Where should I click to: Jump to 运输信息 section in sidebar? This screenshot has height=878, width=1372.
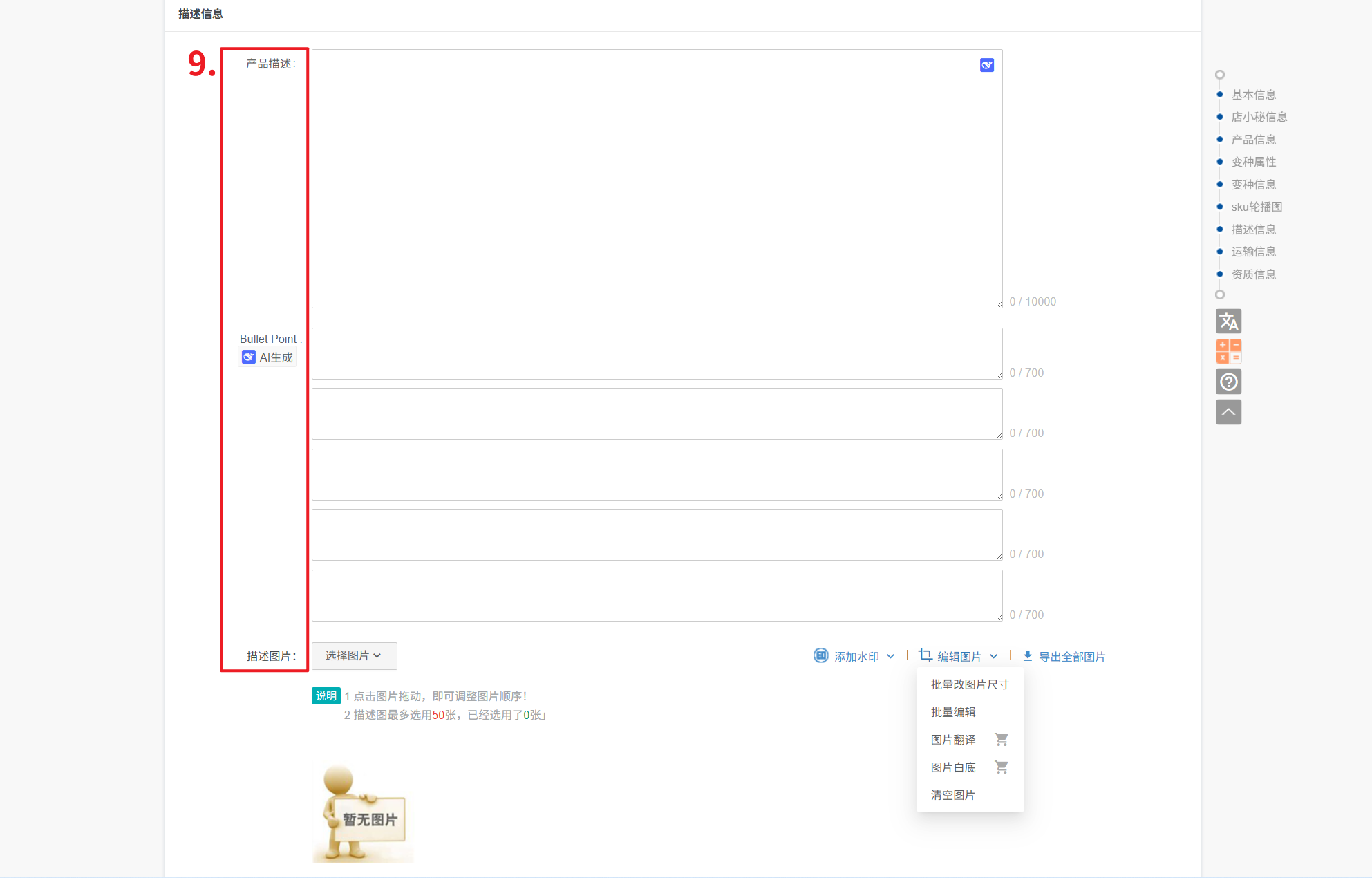click(1253, 252)
